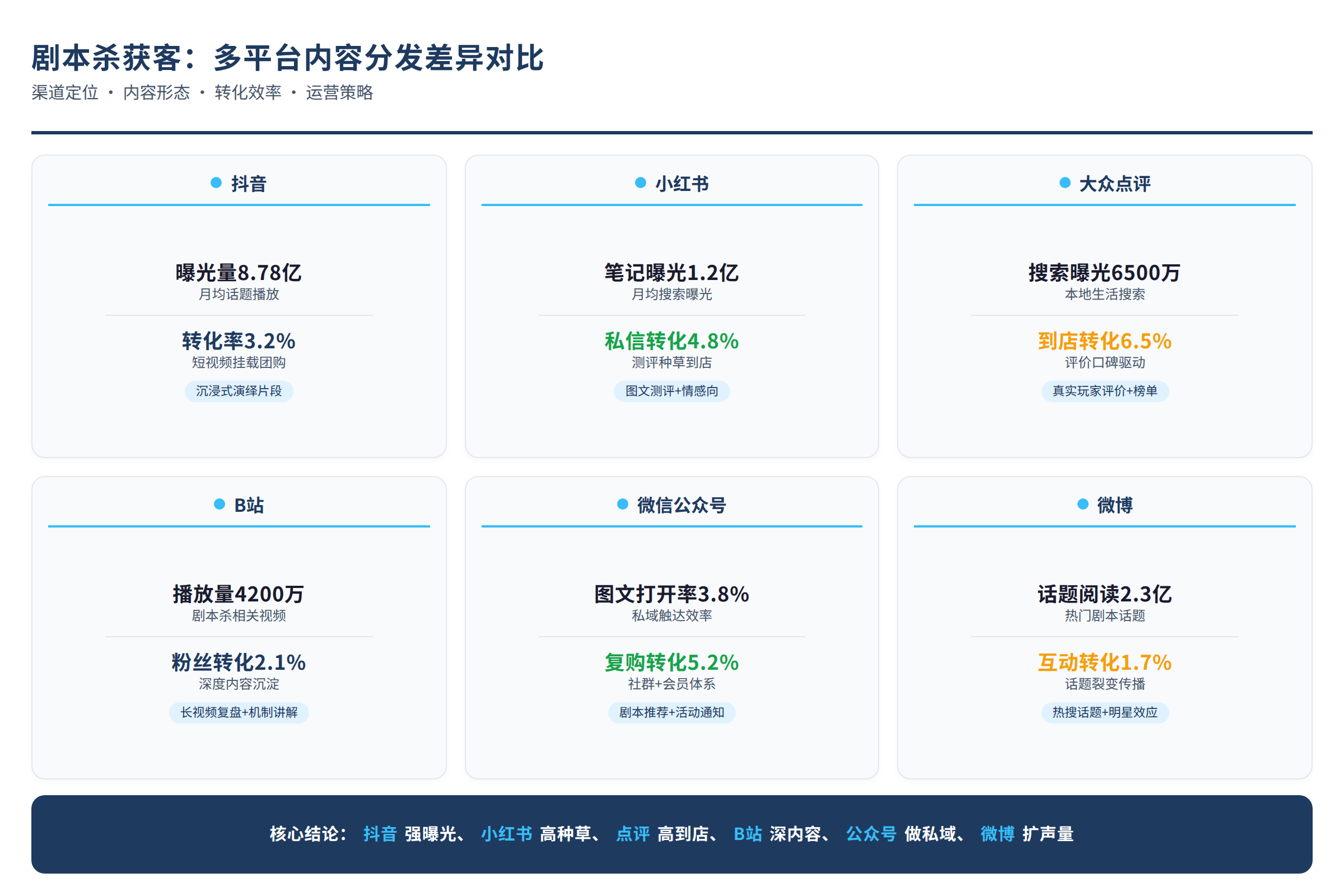The height and width of the screenshot is (896, 1344).
Task: Click the 私域触达效率 caption
Action: tap(672, 615)
